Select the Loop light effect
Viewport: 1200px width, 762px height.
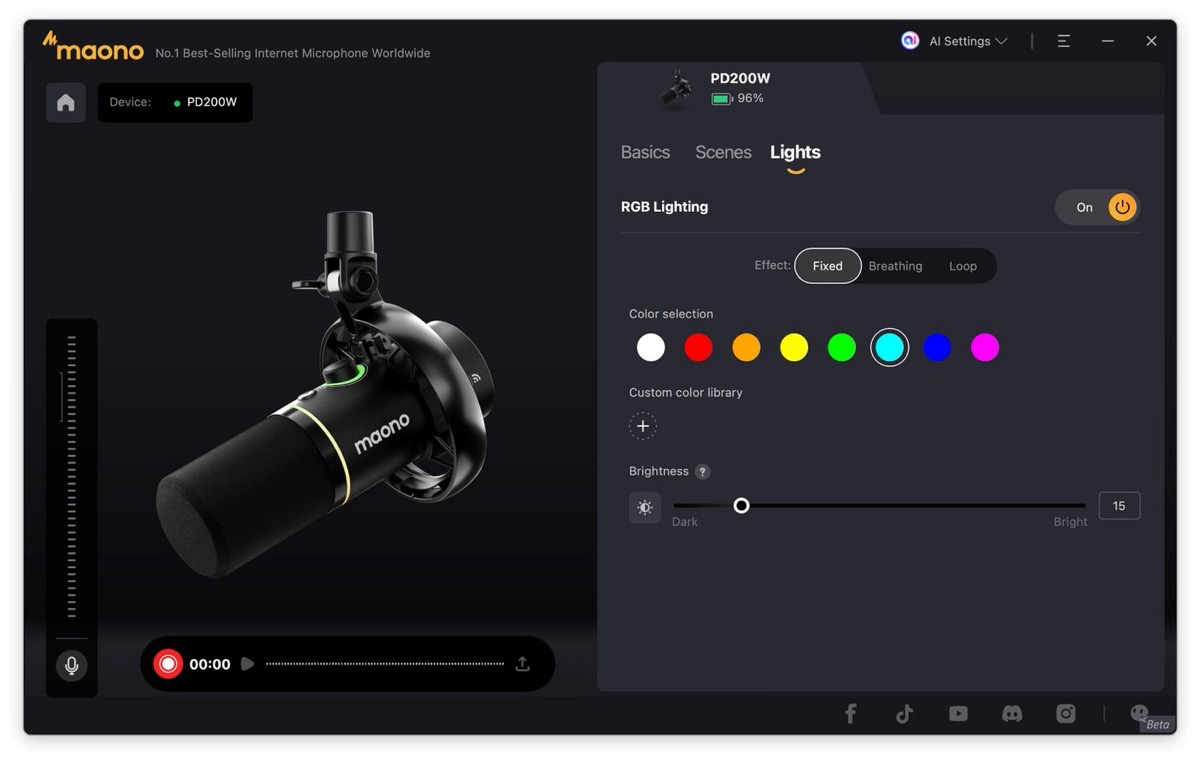[x=962, y=266]
